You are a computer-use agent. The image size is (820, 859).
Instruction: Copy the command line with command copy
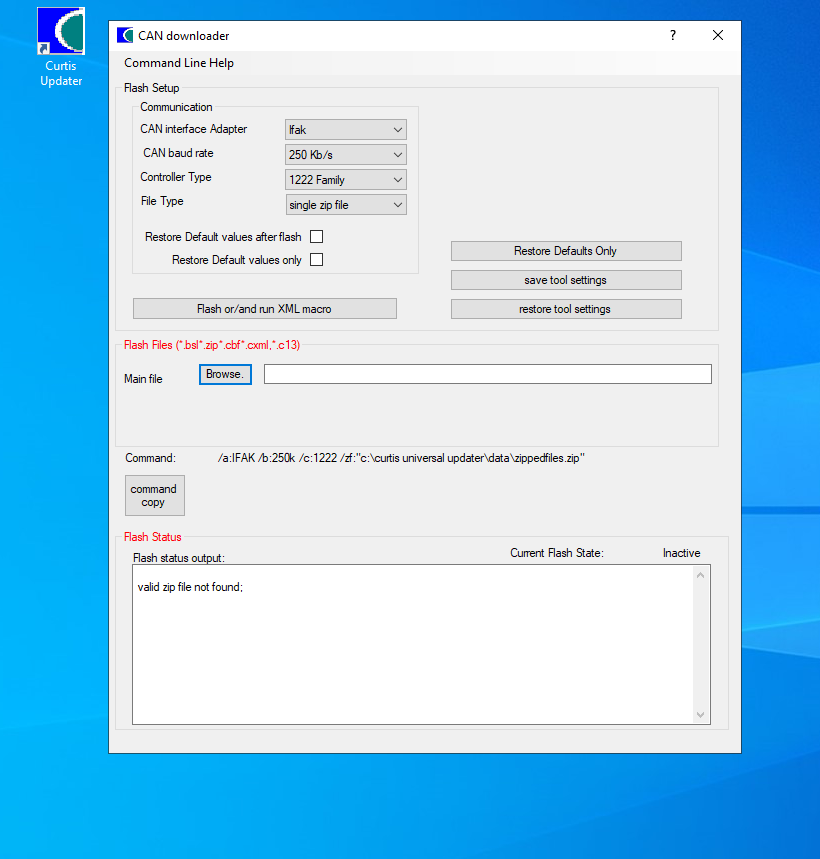[154, 494]
